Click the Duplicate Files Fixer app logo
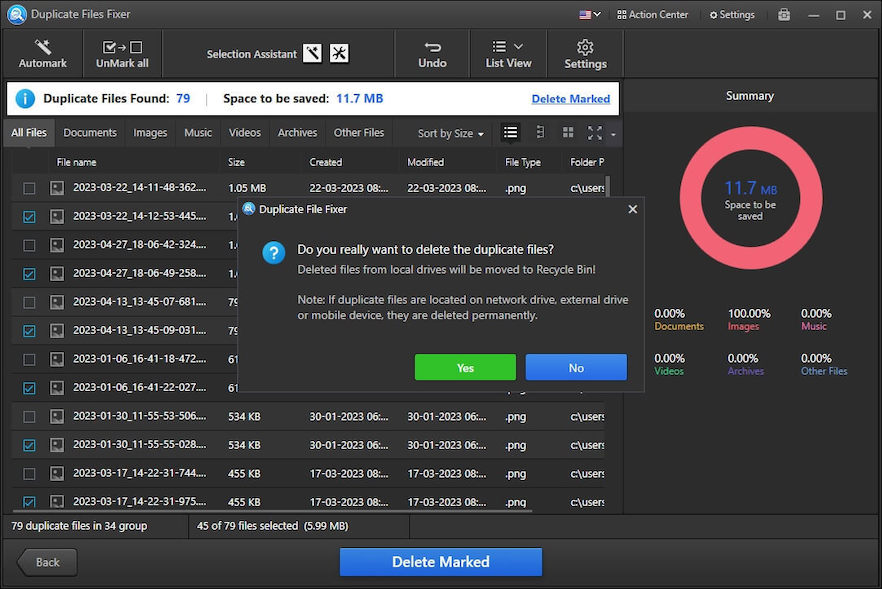The height and width of the screenshot is (589, 882). [x=17, y=14]
